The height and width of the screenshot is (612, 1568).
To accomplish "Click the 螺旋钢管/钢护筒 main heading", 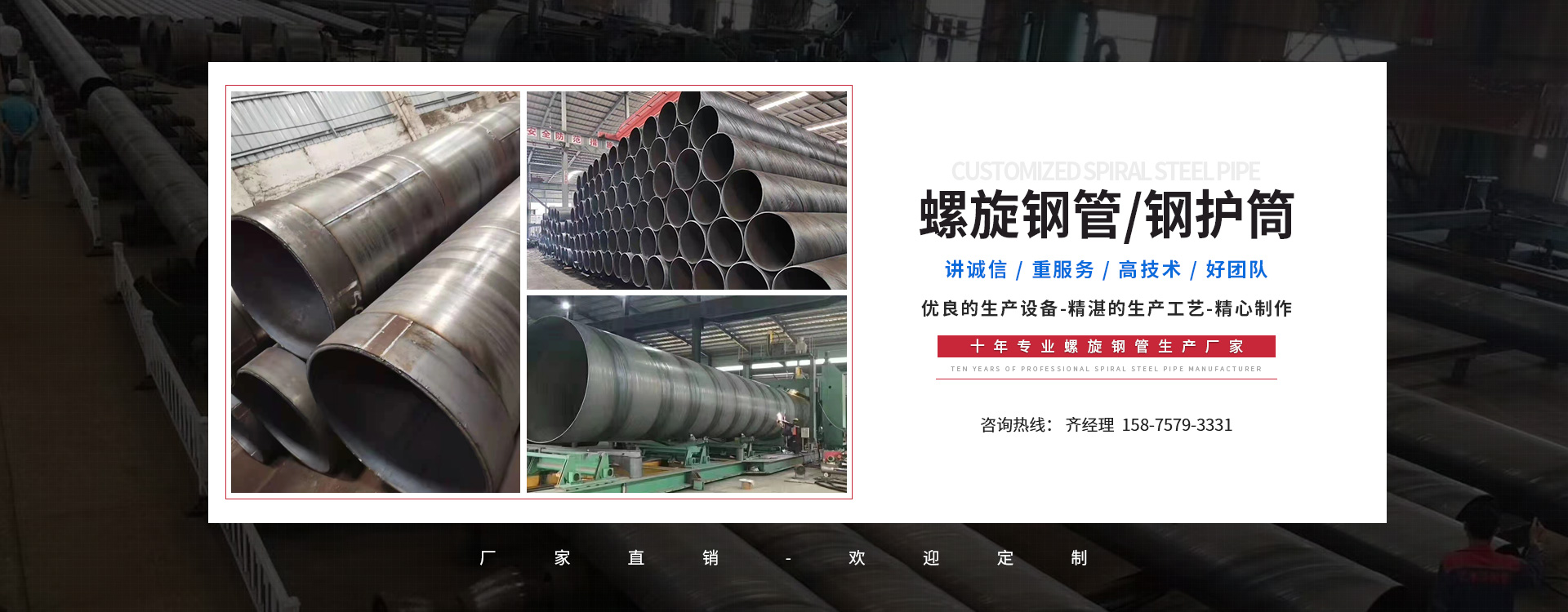I will [1106, 215].
